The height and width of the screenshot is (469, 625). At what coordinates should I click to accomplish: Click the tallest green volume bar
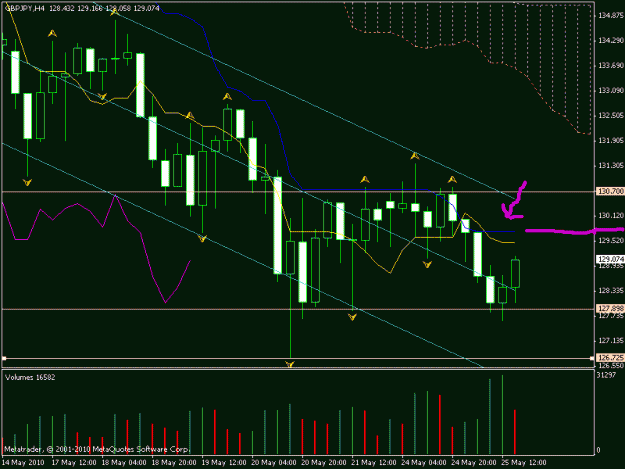point(502,414)
